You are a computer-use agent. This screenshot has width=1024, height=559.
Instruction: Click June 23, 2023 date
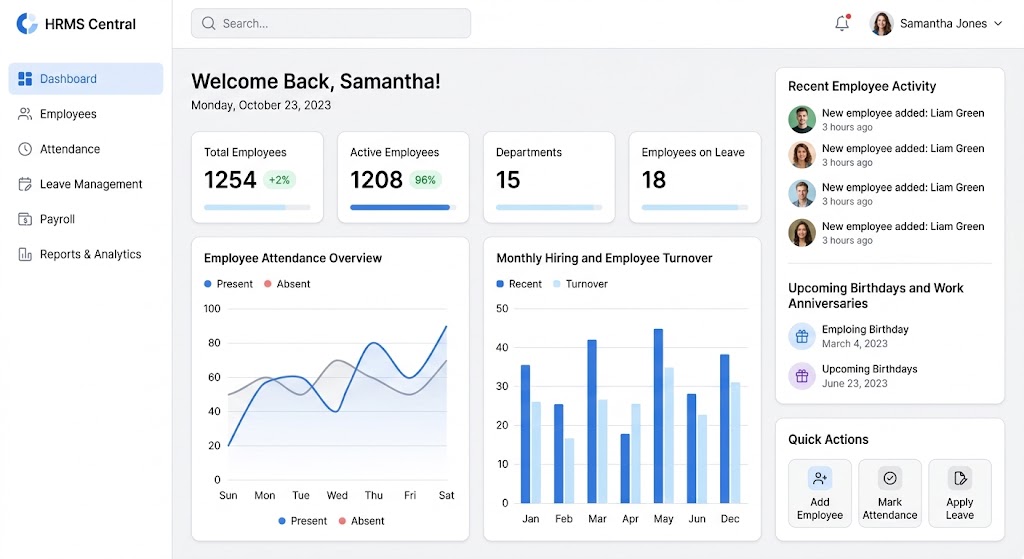point(854,384)
